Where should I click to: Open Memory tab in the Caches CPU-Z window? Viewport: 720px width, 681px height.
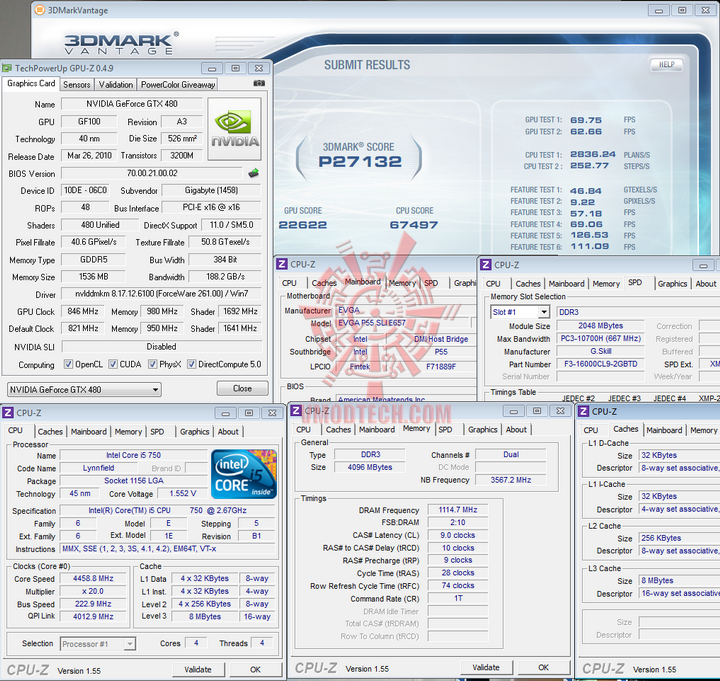click(x=703, y=430)
